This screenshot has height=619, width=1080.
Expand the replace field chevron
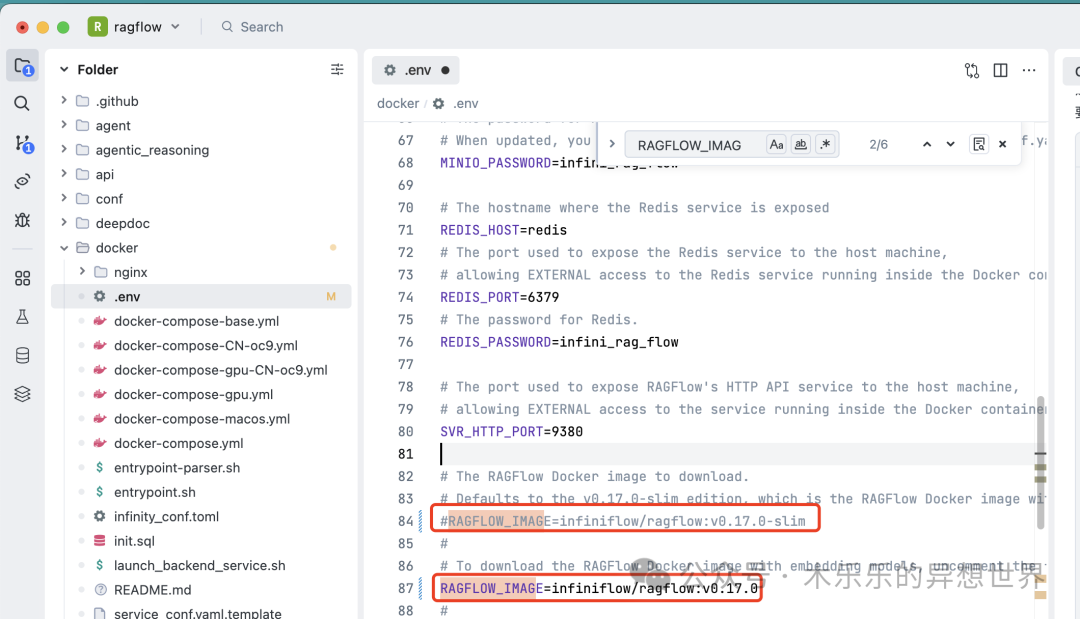click(612, 144)
